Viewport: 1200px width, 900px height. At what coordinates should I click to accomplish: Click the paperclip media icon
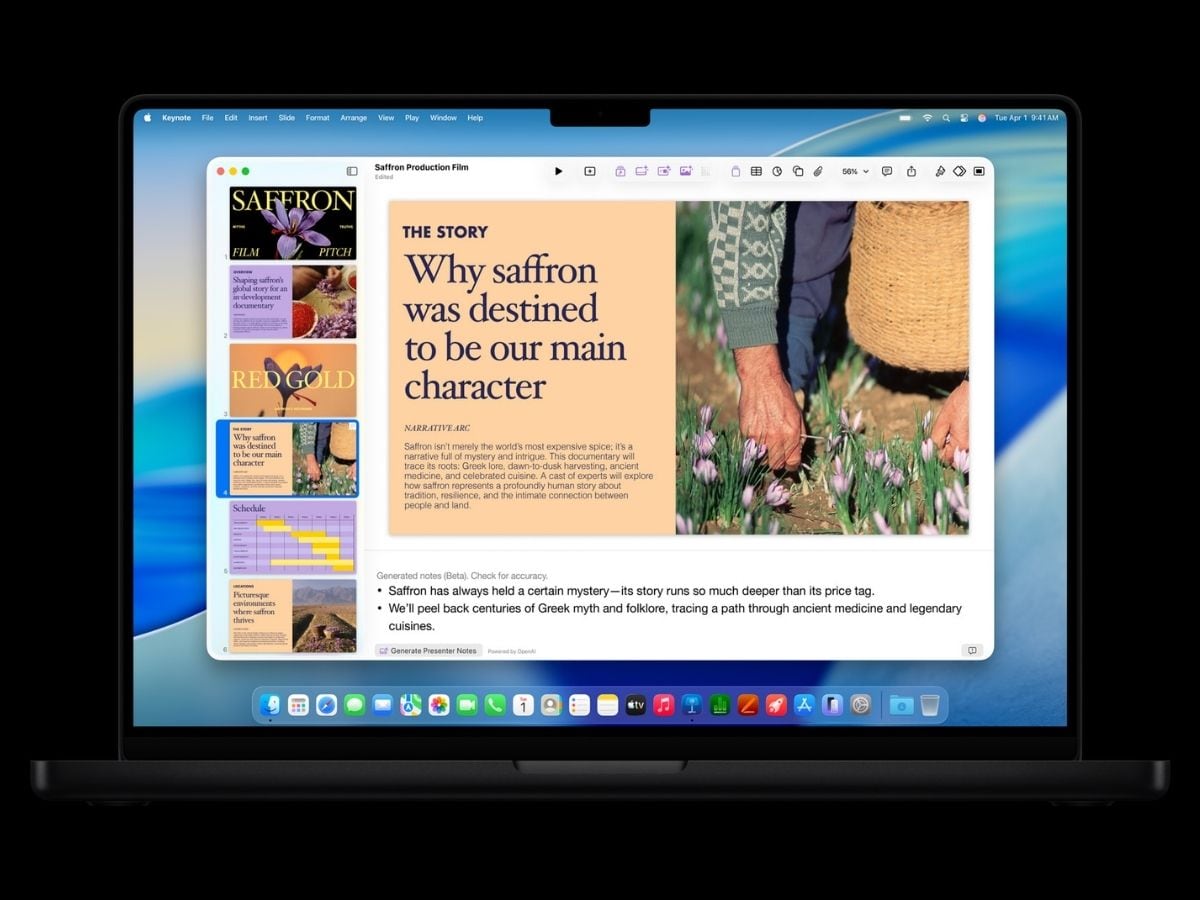tap(817, 171)
